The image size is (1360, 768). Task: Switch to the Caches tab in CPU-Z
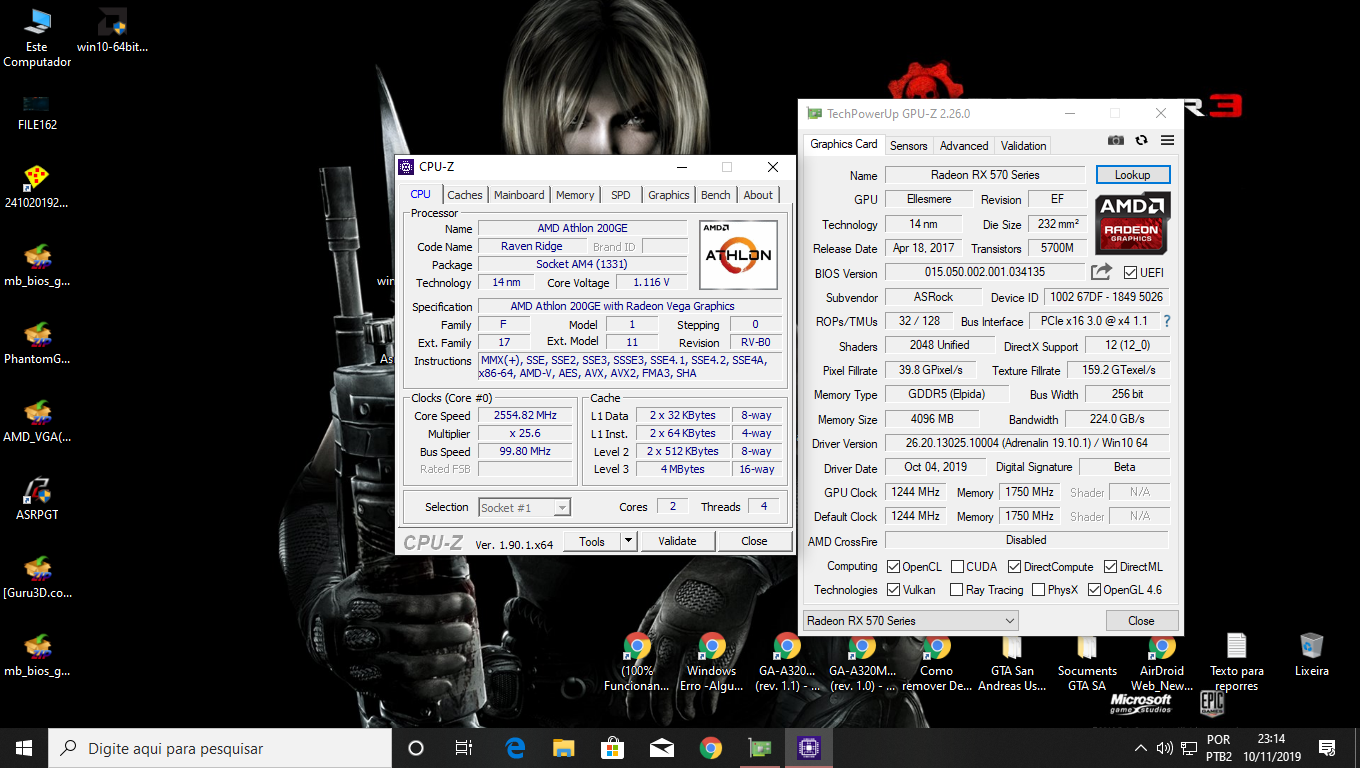point(465,195)
